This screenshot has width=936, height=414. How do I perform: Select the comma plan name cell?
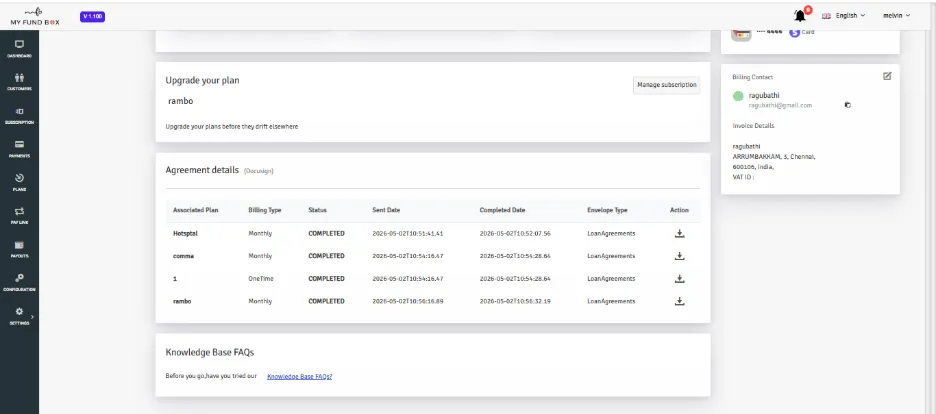183,256
